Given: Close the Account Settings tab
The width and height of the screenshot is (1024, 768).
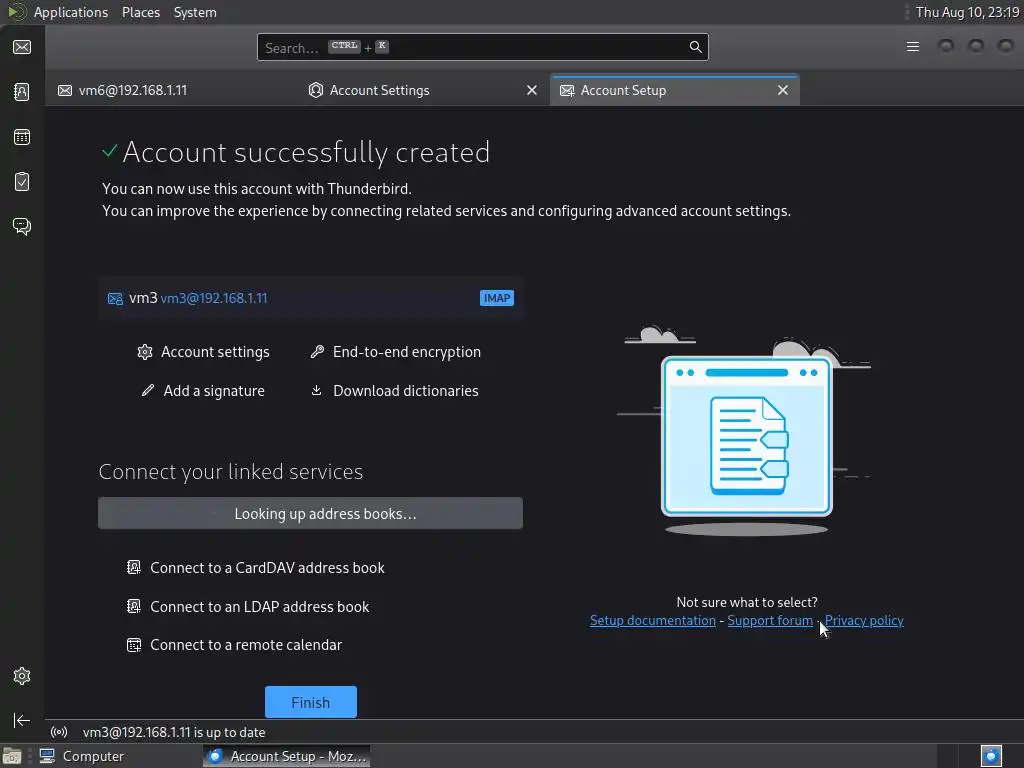Looking at the screenshot, I should coord(532,90).
